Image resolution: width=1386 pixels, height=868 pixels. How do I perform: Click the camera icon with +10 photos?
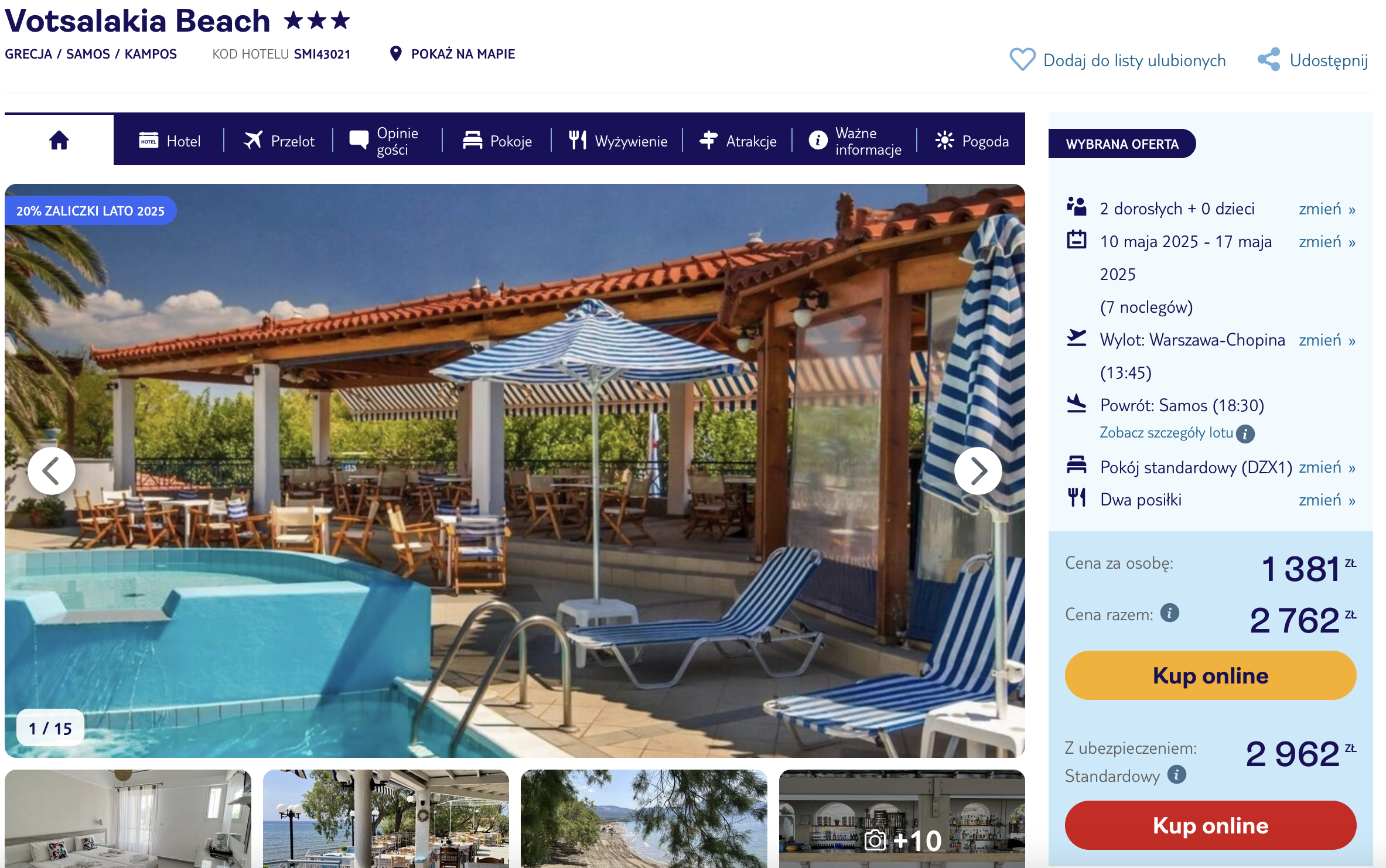tap(875, 841)
